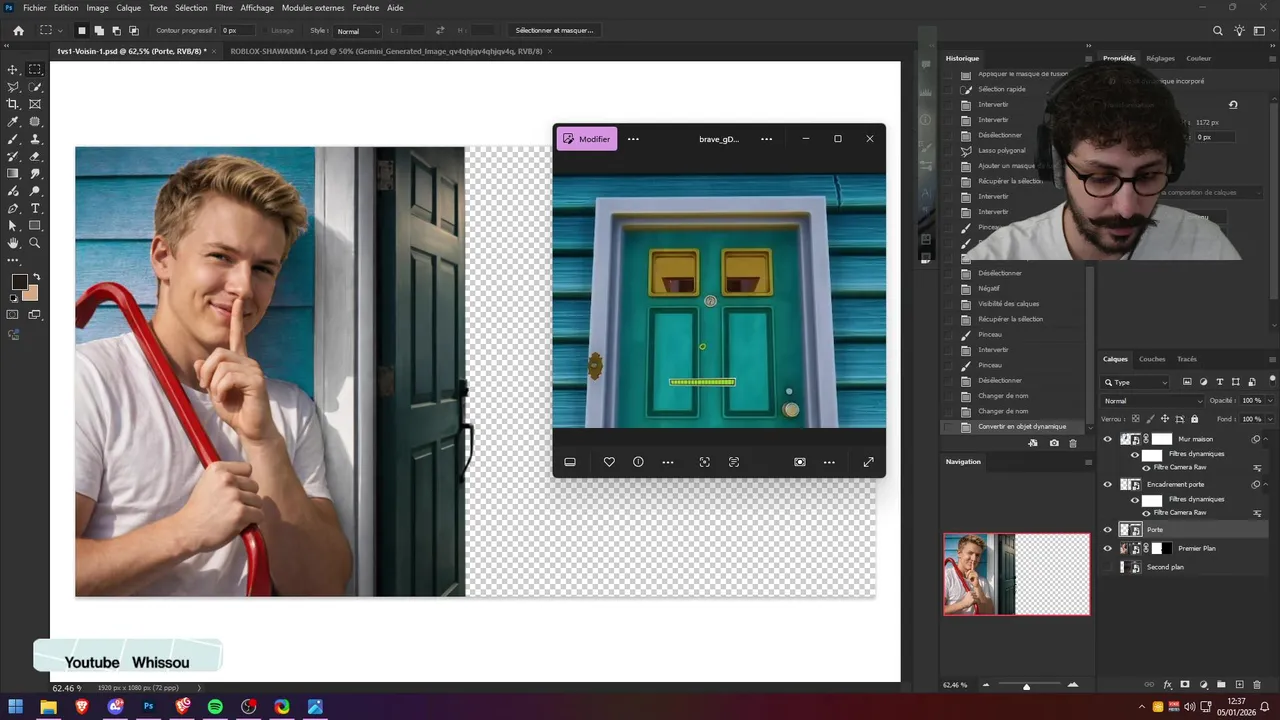This screenshot has width=1280, height=720.
Task: Hide the Porte layer
Action: pyautogui.click(x=1107, y=530)
